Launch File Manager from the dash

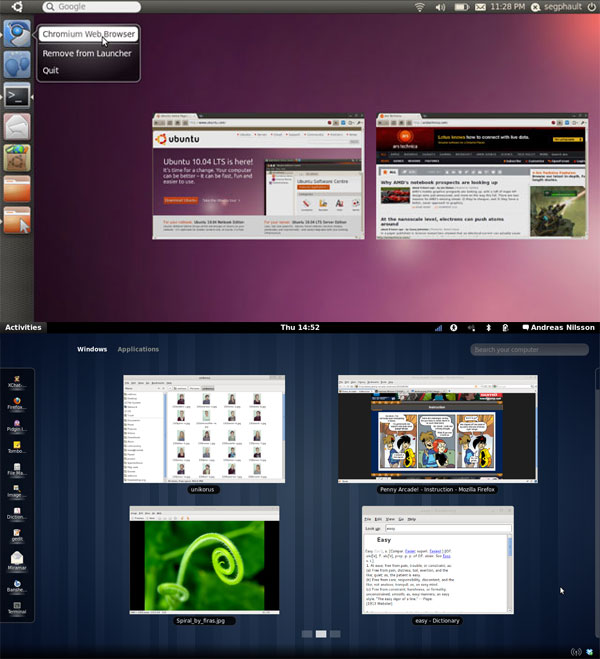coord(17,469)
